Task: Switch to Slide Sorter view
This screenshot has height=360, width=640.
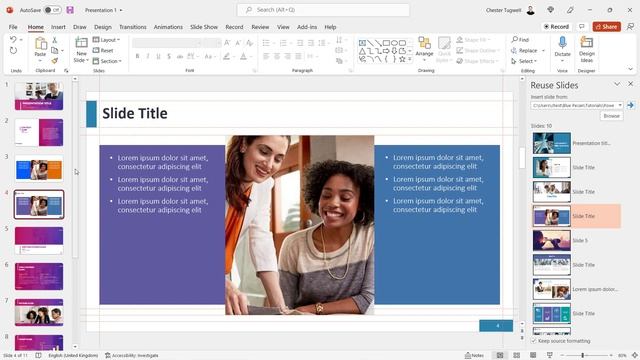Action: tap(516, 356)
